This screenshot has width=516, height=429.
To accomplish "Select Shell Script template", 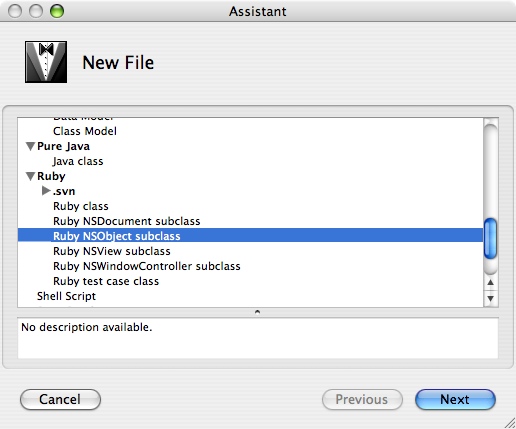I will tap(66, 296).
